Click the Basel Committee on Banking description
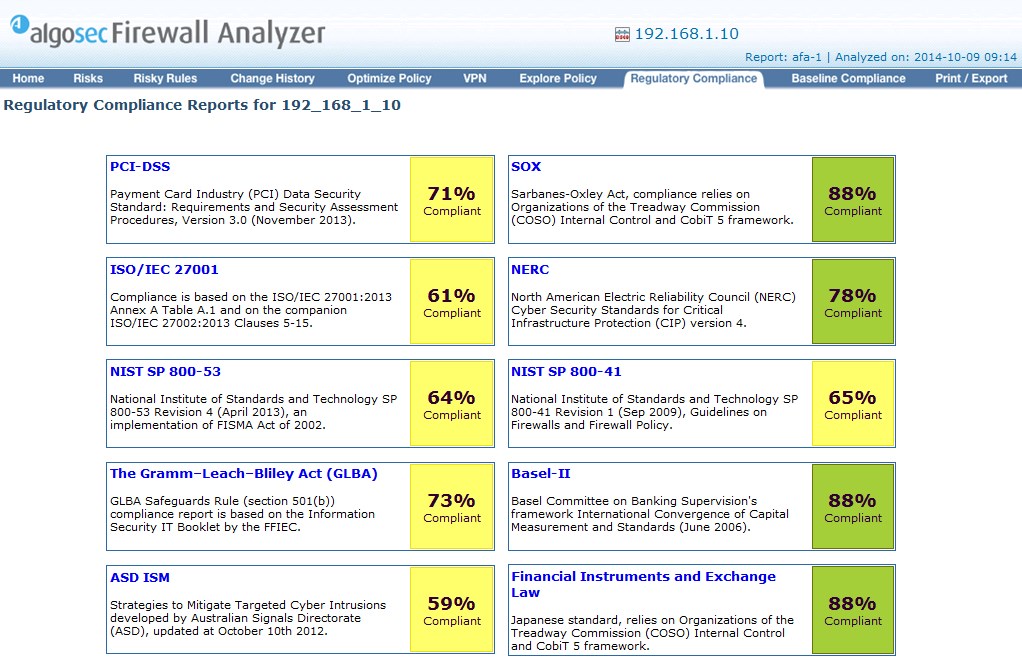The image size is (1022, 669). tap(649, 514)
